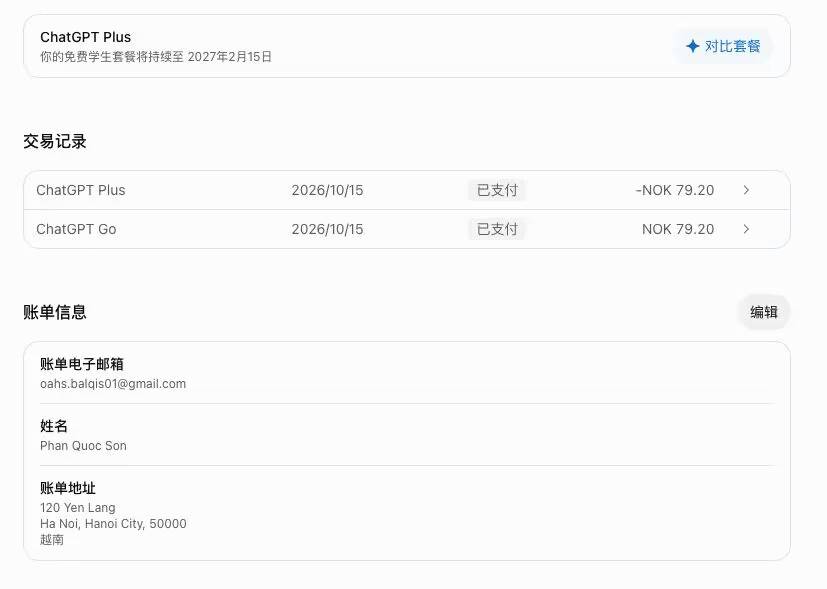Click the 账单电子邮箱 field label
Viewport: 827px width, 589px height.
(82, 364)
